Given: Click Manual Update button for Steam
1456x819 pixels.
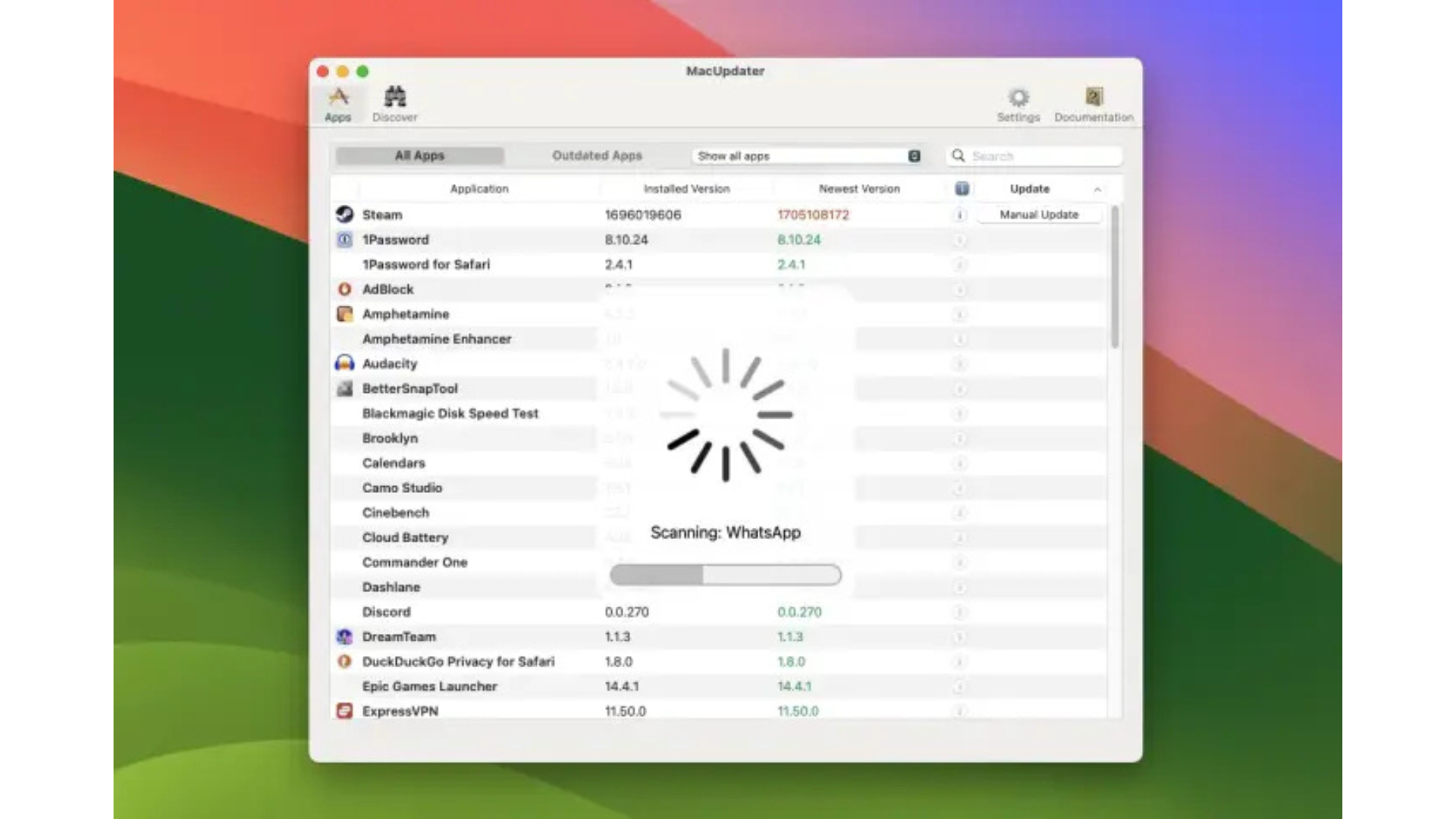Looking at the screenshot, I should [1038, 215].
